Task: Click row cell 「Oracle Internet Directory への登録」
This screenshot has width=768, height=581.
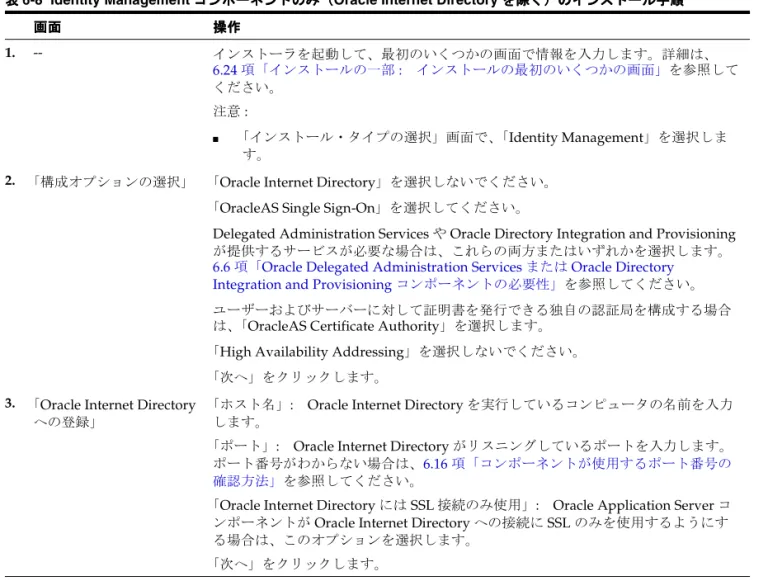Action: [x=115, y=413]
